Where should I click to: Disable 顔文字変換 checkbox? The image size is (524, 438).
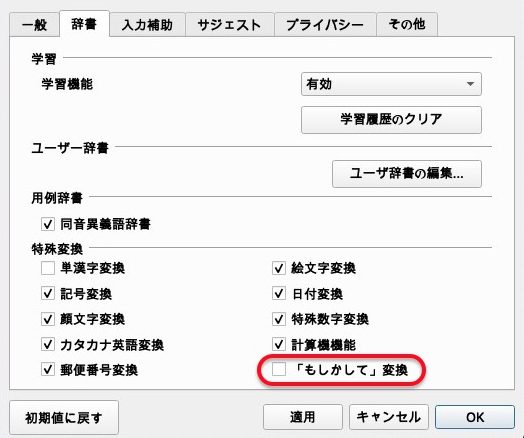pyautogui.click(x=48, y=319)
